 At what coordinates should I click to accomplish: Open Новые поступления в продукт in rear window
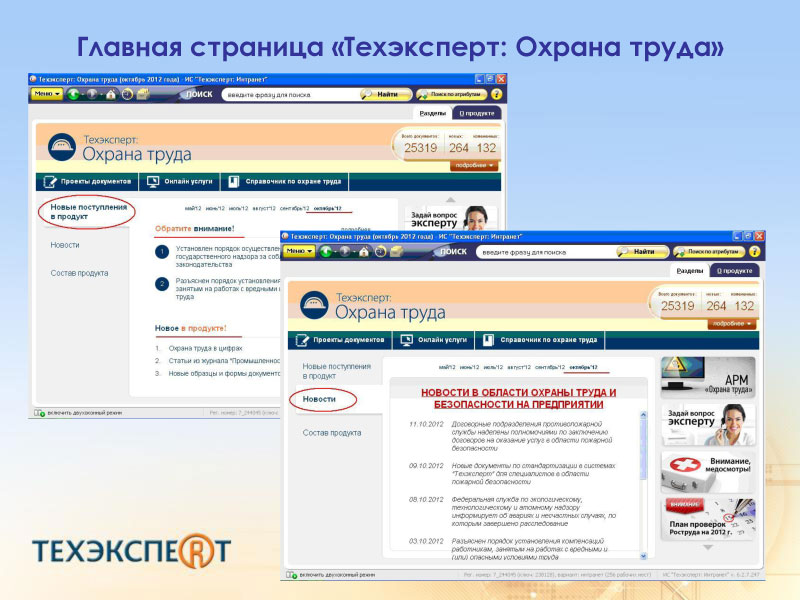[x=88, y=212]
